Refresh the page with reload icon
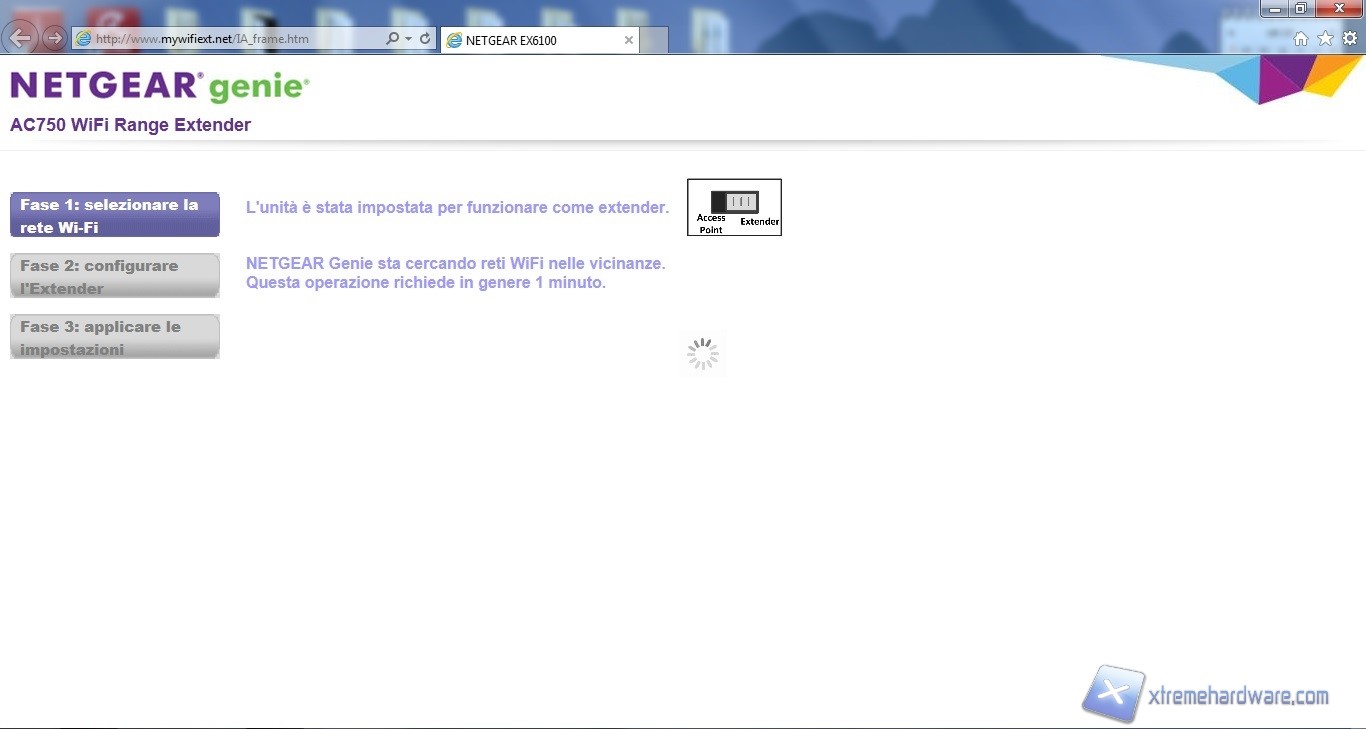The image size is (1366, 729). pos(425,39)
